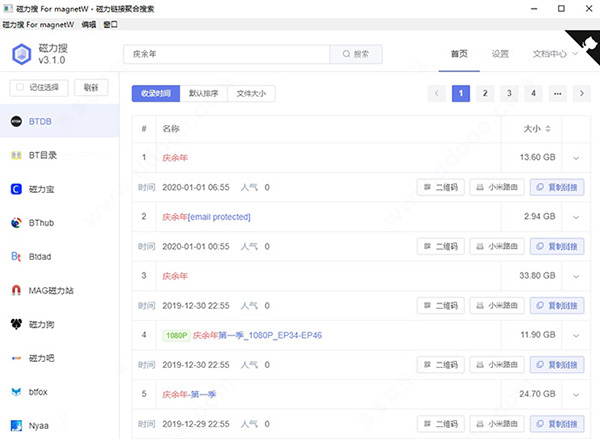Viewport: 600px width, 439px height.
Task: Switch sorting to 文件大小
Action: click(252, 94)
